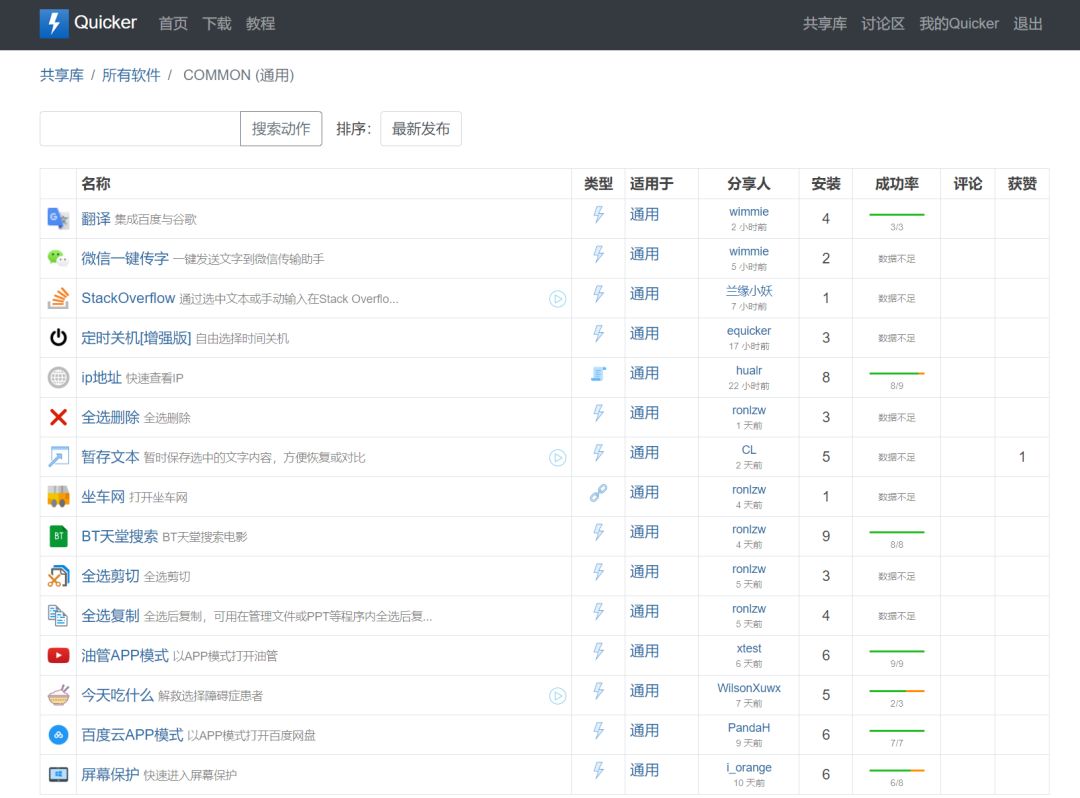The width and height of the screenshot is (1080, 798).
Task: Click the Google Translate icon beside 翻译
Action: click(58, 219)
